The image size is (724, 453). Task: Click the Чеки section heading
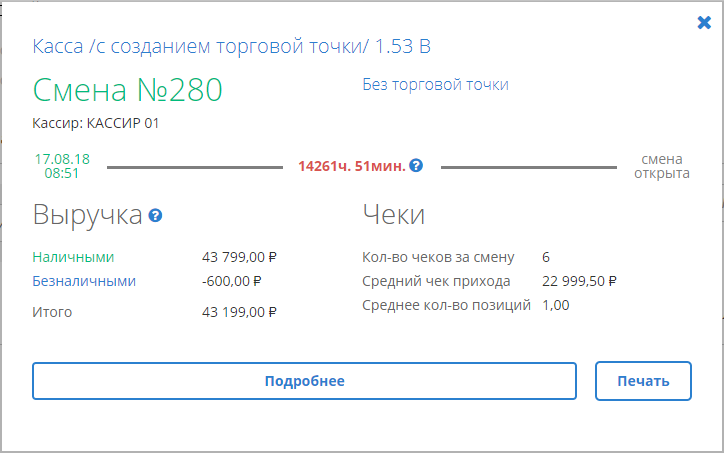coord(394,215)
